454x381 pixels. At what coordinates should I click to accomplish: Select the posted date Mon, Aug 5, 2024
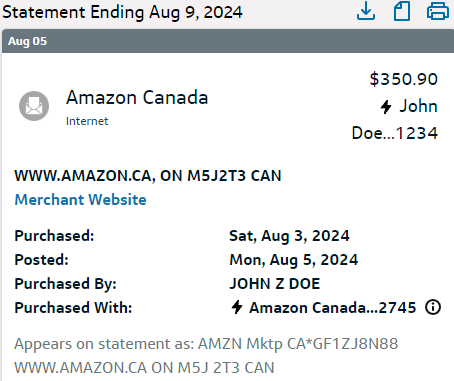[x=294, y=260]
